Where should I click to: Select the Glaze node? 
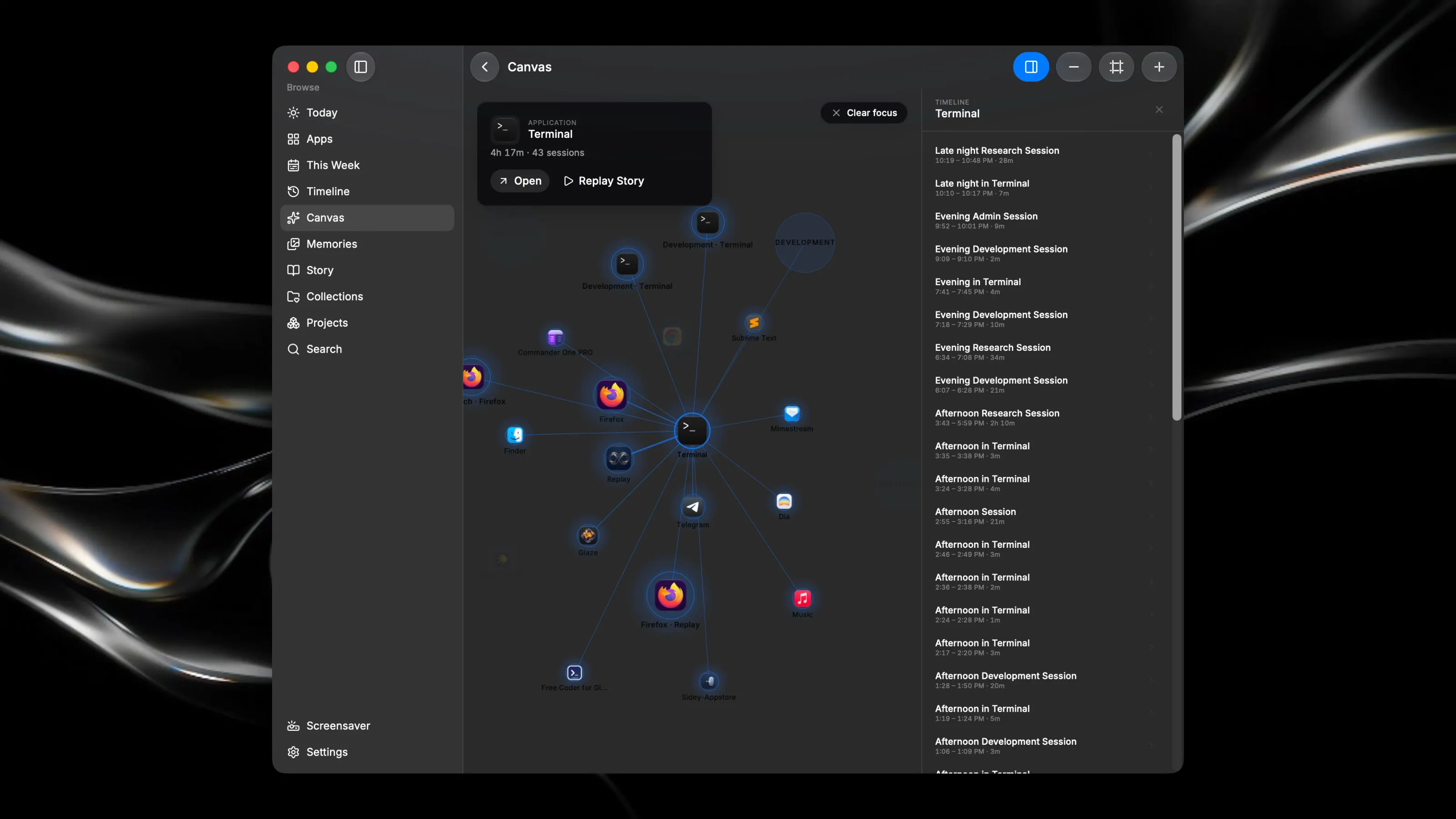click(x=588, y=536)
